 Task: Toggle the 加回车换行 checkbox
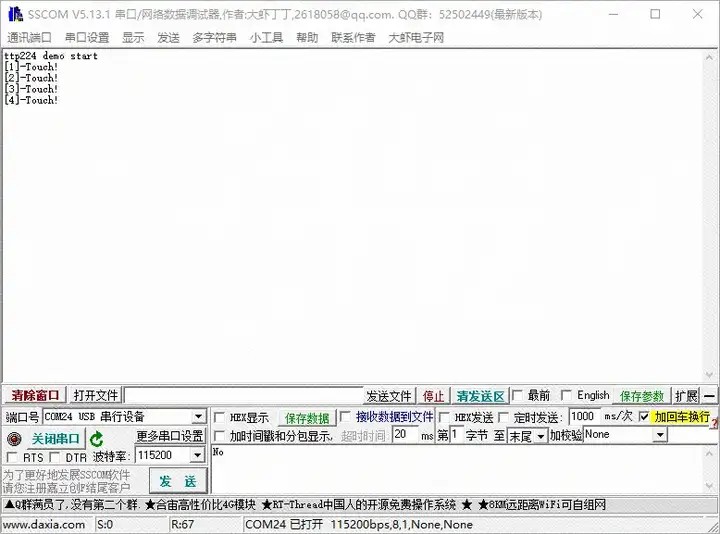coord(644,417)
